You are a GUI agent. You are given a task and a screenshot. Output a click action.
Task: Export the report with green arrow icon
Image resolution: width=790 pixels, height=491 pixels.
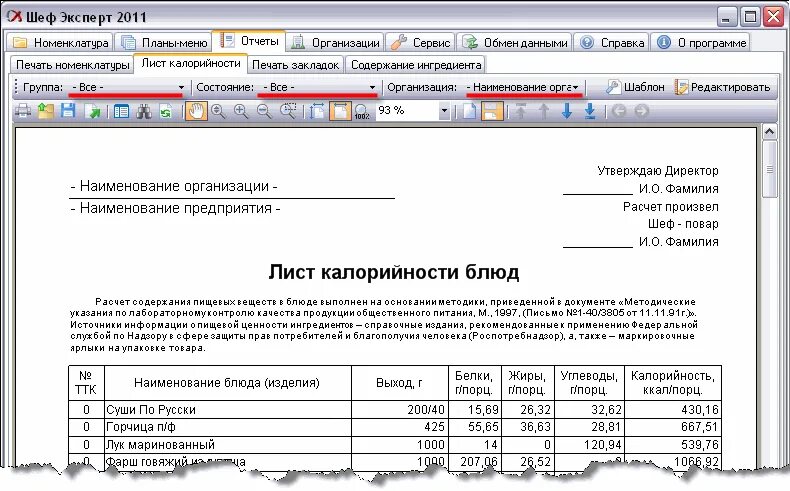[x=93, y=111]
